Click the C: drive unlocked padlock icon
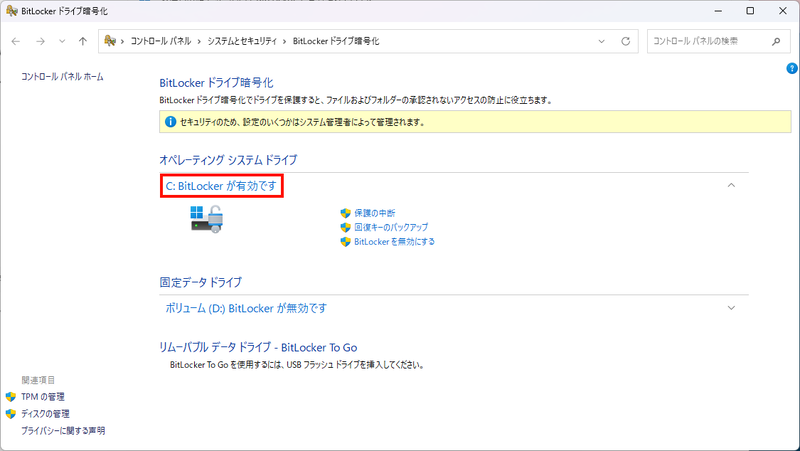 pyautogui.click(x=207, y=219)
